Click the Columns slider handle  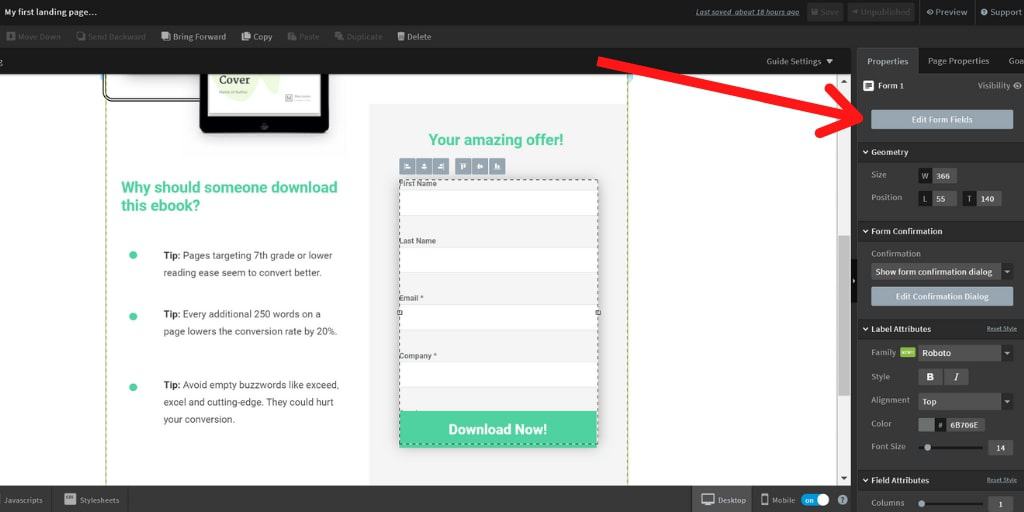click(x=921, y=504)
